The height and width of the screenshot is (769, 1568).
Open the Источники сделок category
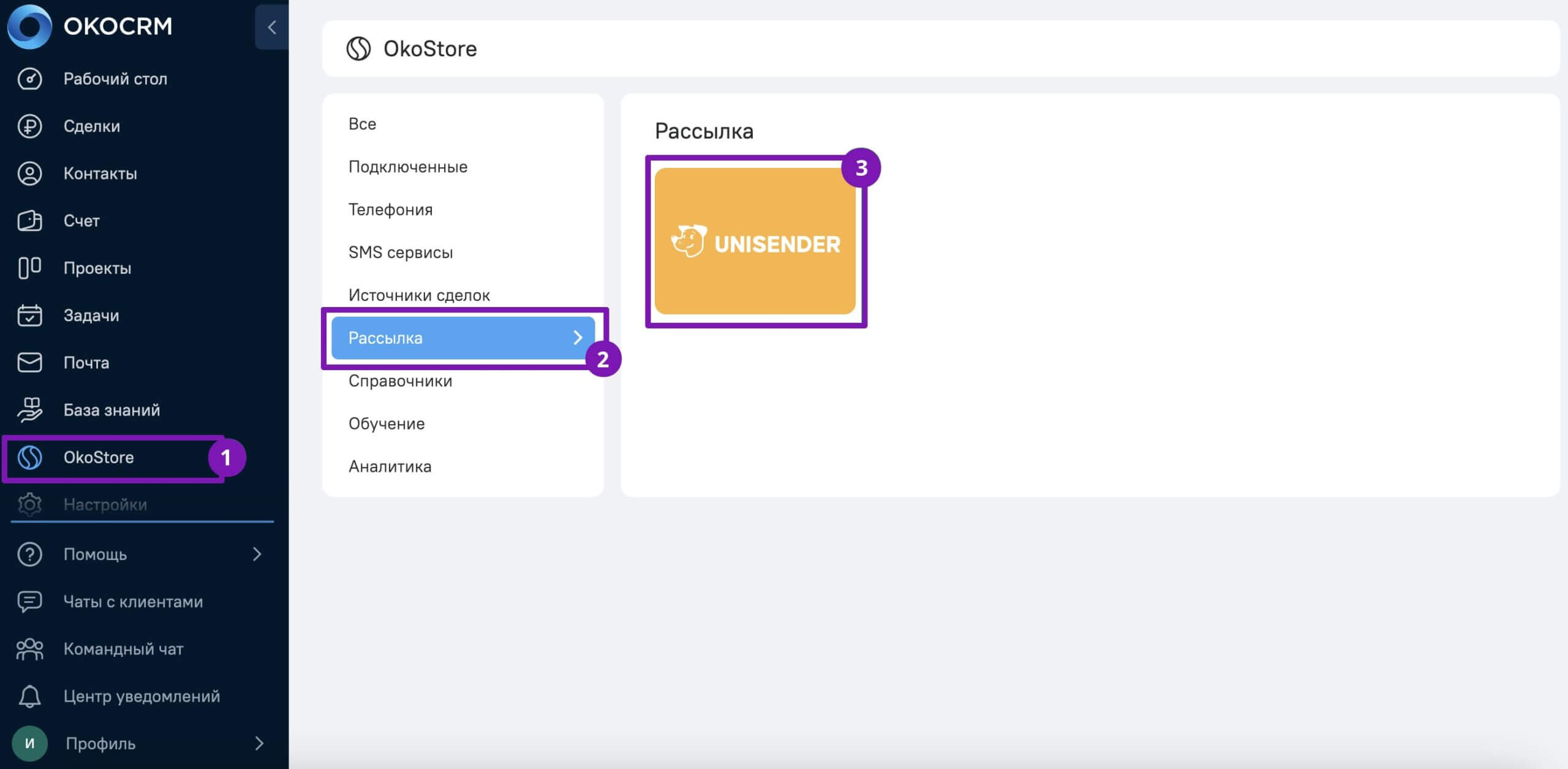click(419, 295)
